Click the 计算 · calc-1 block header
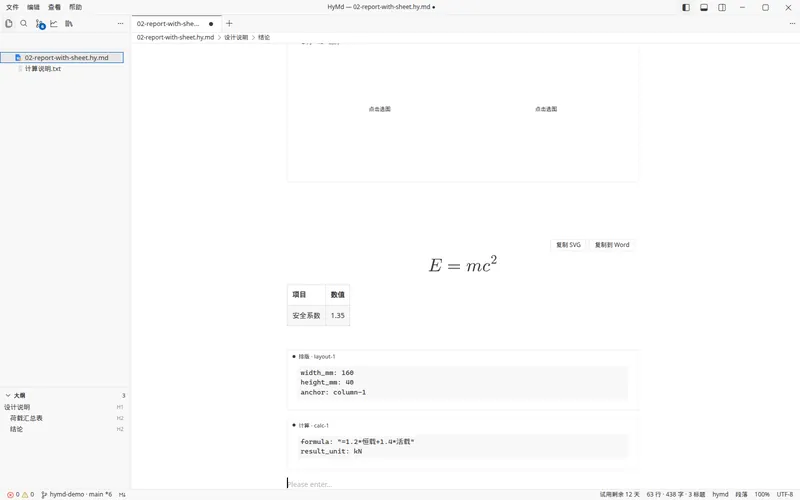 (x=313, y=426)
